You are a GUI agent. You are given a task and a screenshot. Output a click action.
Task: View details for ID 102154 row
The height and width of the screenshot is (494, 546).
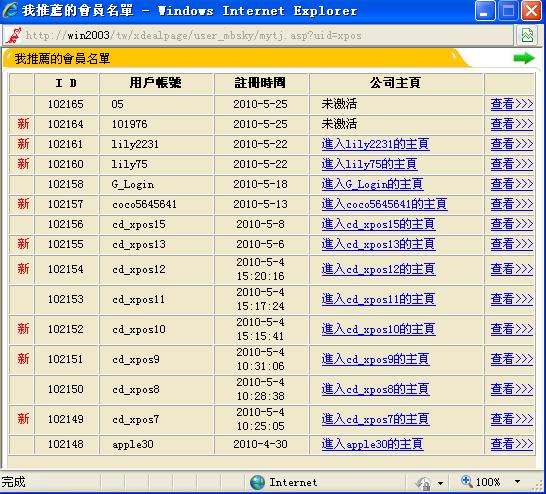tap(512, 269)
